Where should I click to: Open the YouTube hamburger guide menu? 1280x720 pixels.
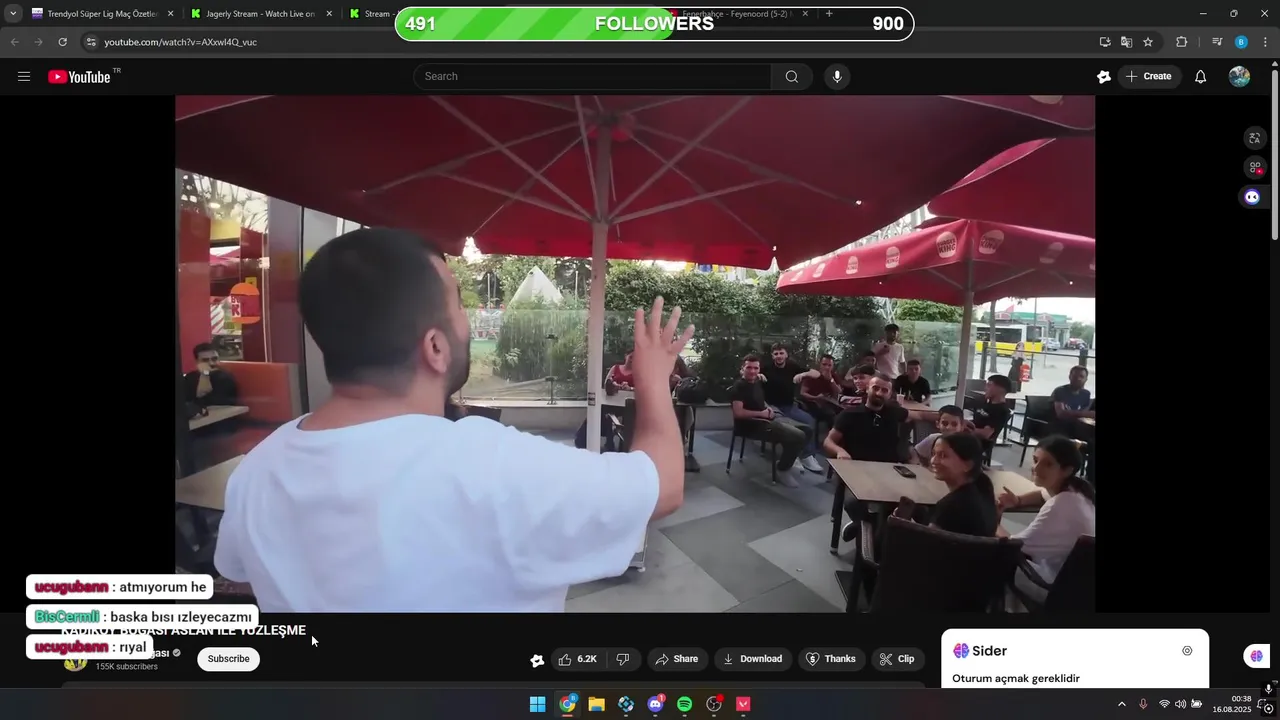(24, 77)
